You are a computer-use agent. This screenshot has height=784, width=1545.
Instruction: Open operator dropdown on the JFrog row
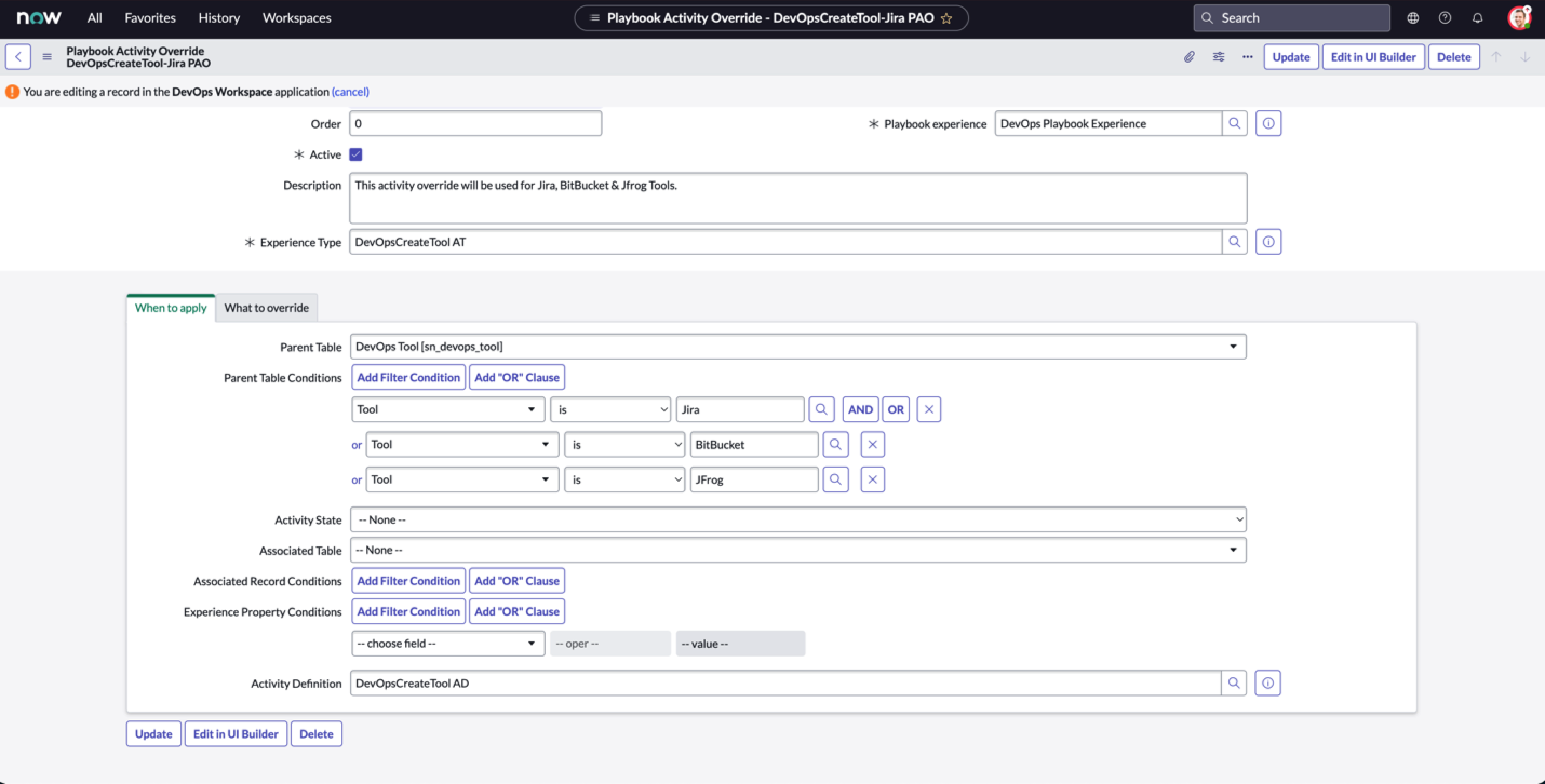point(625,479)
